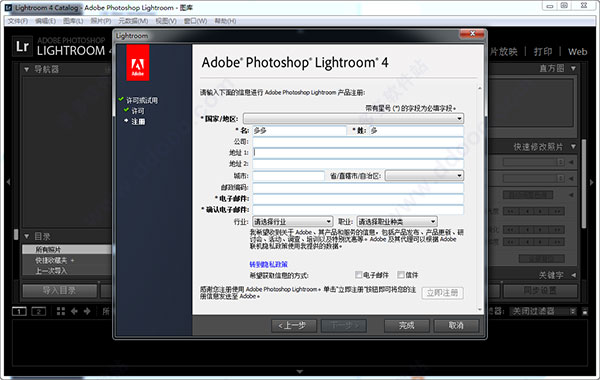Click the 立即注册 button
The image size is (600, 380).
coord(443,293)
